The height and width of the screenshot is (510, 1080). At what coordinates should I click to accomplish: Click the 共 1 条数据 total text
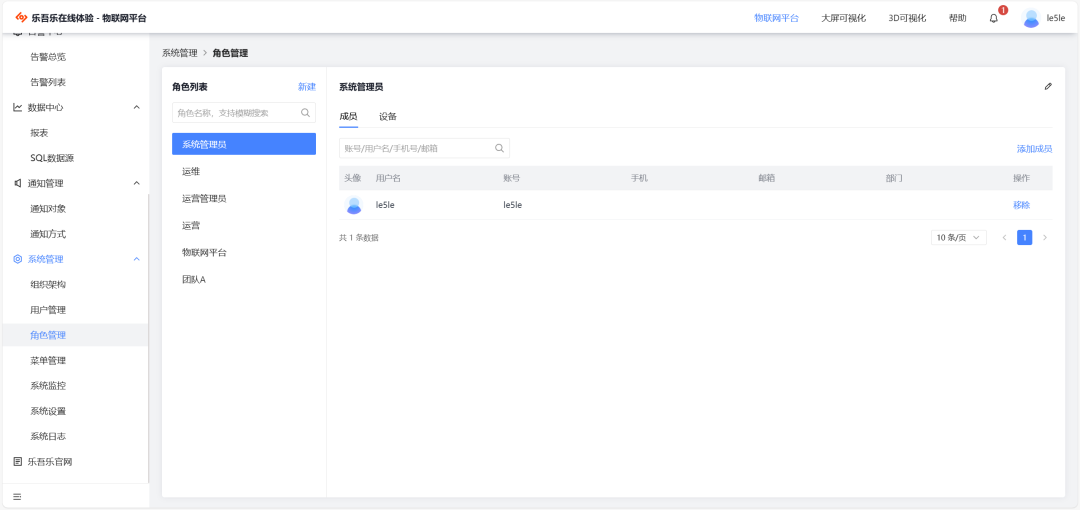pyautogui.click(x=359, y=238)
